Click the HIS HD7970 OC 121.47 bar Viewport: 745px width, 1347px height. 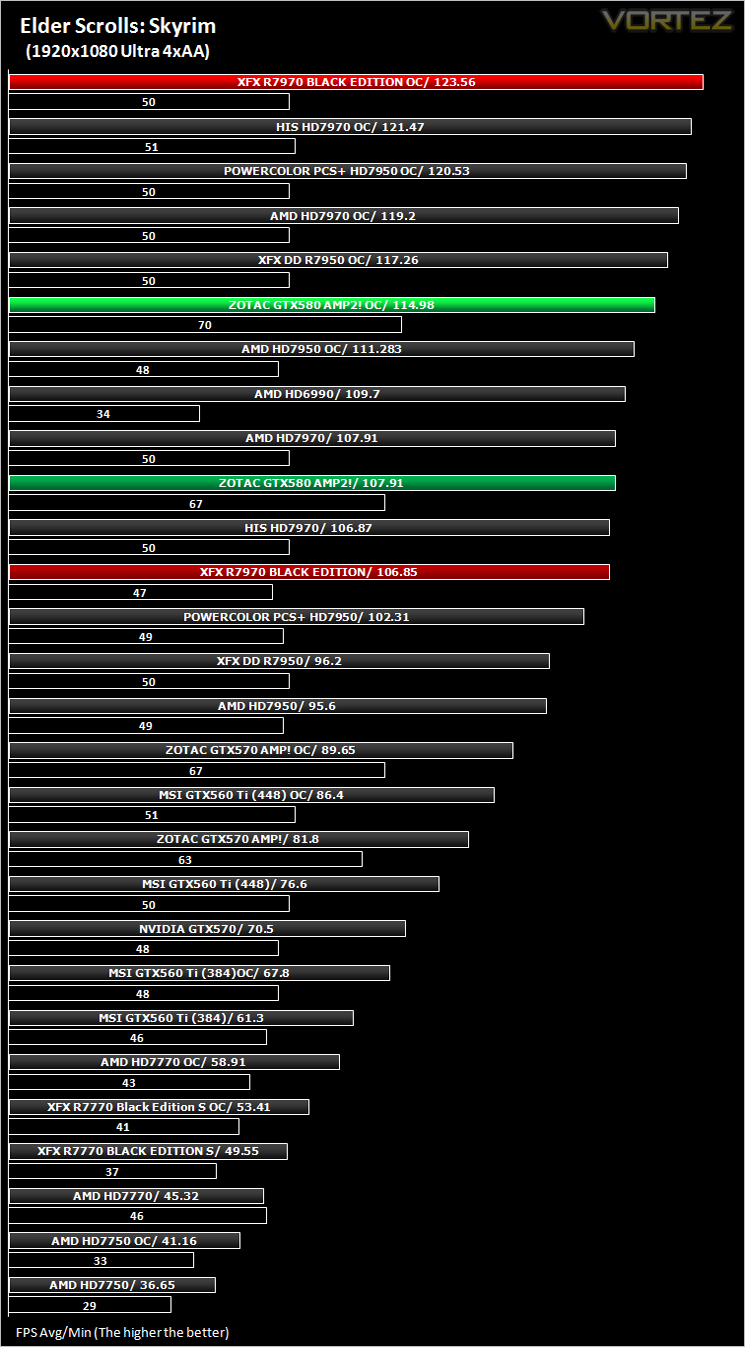click(x=350, y=127)
